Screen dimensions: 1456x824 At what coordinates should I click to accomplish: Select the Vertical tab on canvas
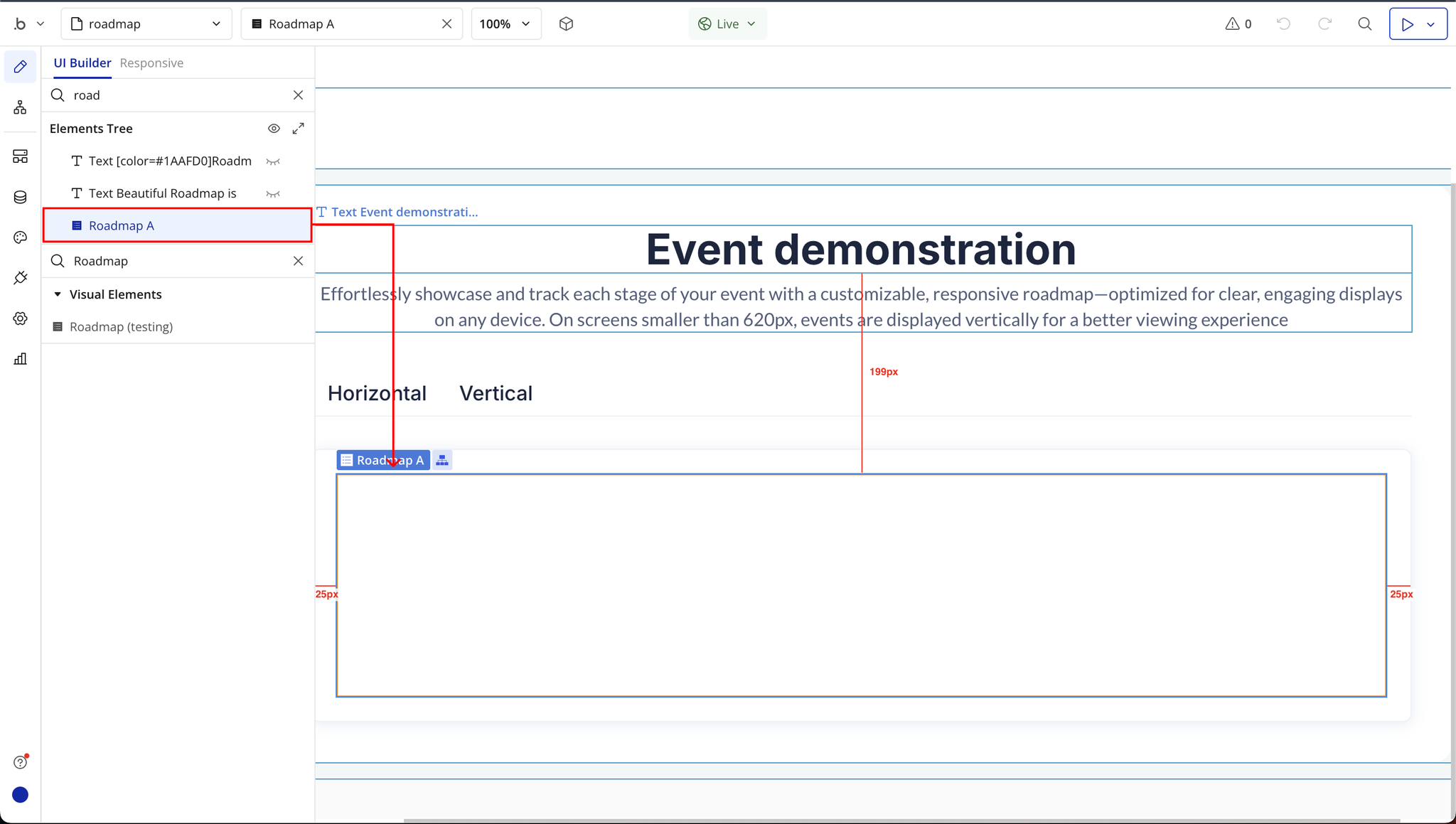click(x=496, y=393)
